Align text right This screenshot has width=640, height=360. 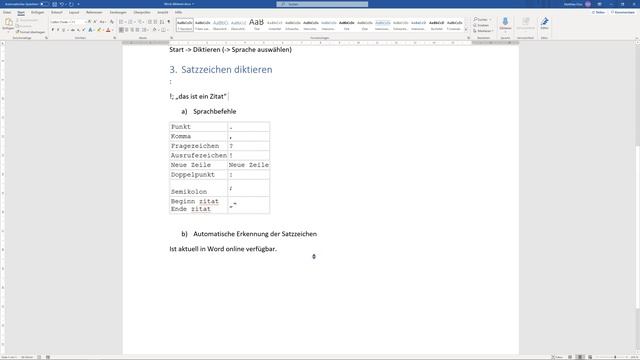pos(132,30)
